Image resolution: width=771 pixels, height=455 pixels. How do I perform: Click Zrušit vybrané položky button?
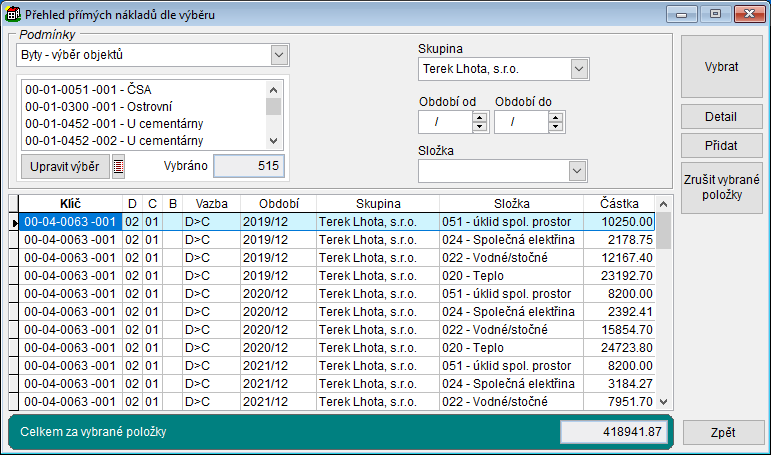pyautogui.click(x=720, y=187)
